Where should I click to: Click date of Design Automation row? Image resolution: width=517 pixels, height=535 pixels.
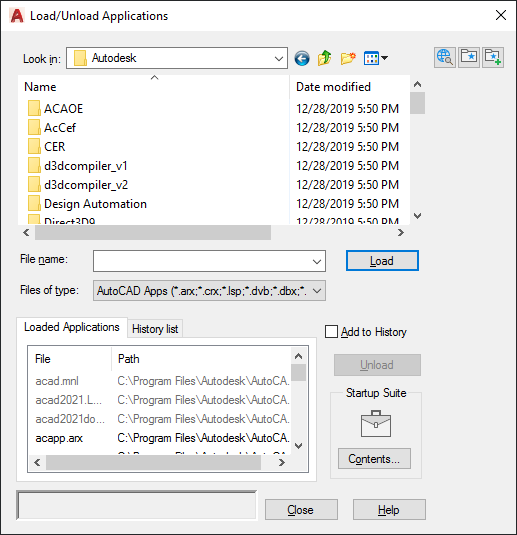pos(347,204)
